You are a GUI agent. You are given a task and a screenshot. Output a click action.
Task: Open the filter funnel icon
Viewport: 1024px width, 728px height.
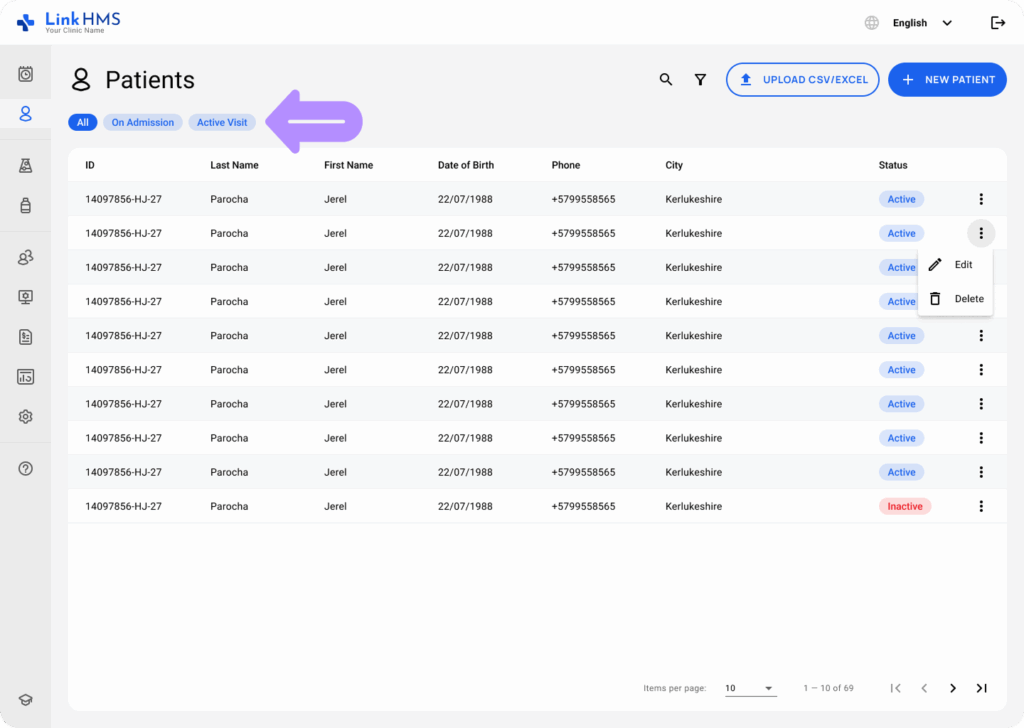tap(700, 79)
